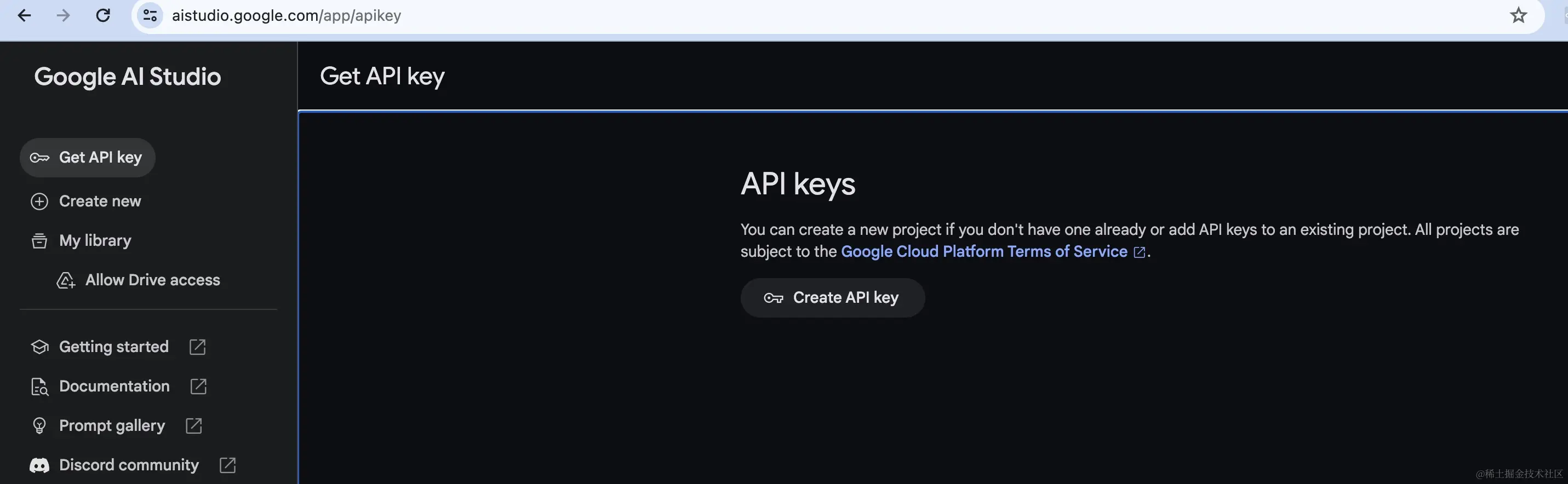The width and height of the screenshot is (1568, 484).
Task: Click the key icon beside Get API key
Action: (x=39, y=158)
